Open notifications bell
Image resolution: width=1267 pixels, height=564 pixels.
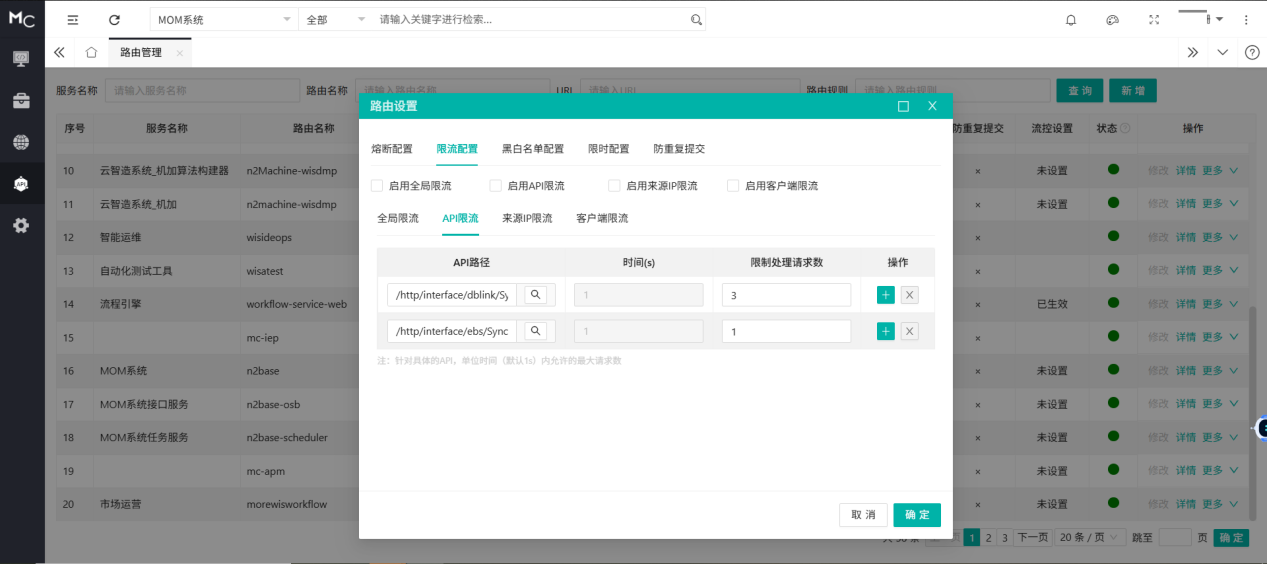pos(1071,20)
